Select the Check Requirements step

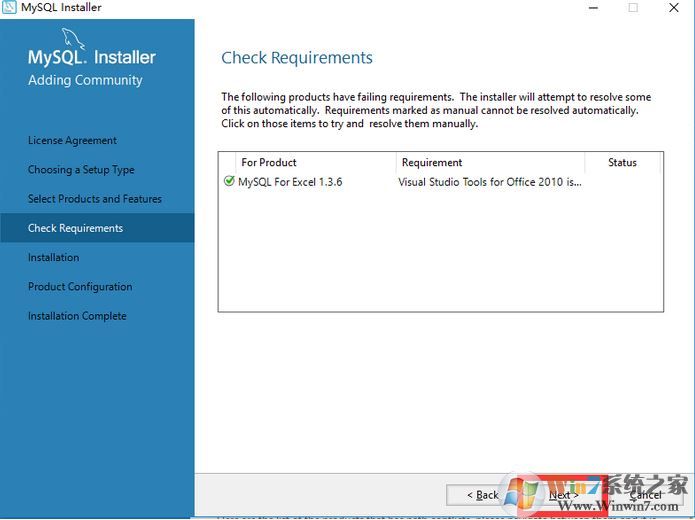pos(97,228)
